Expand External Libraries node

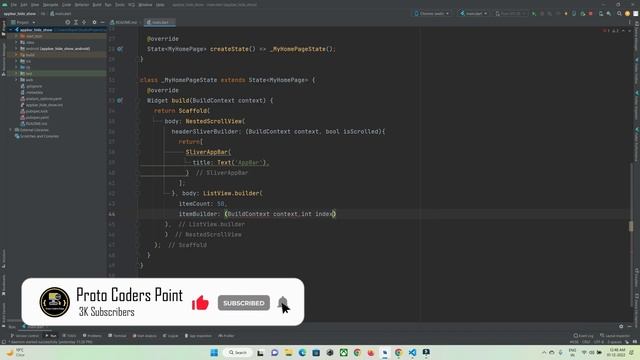click(x=11, y=130)
